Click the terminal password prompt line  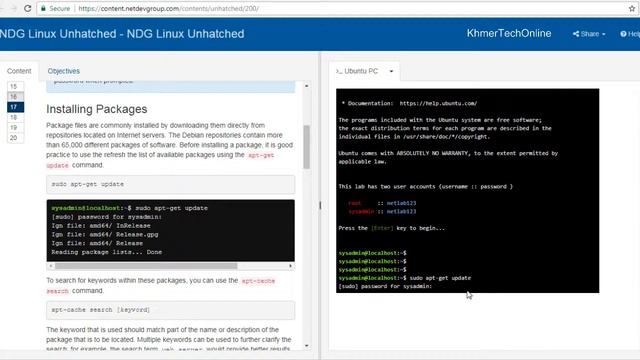(385, 286)
